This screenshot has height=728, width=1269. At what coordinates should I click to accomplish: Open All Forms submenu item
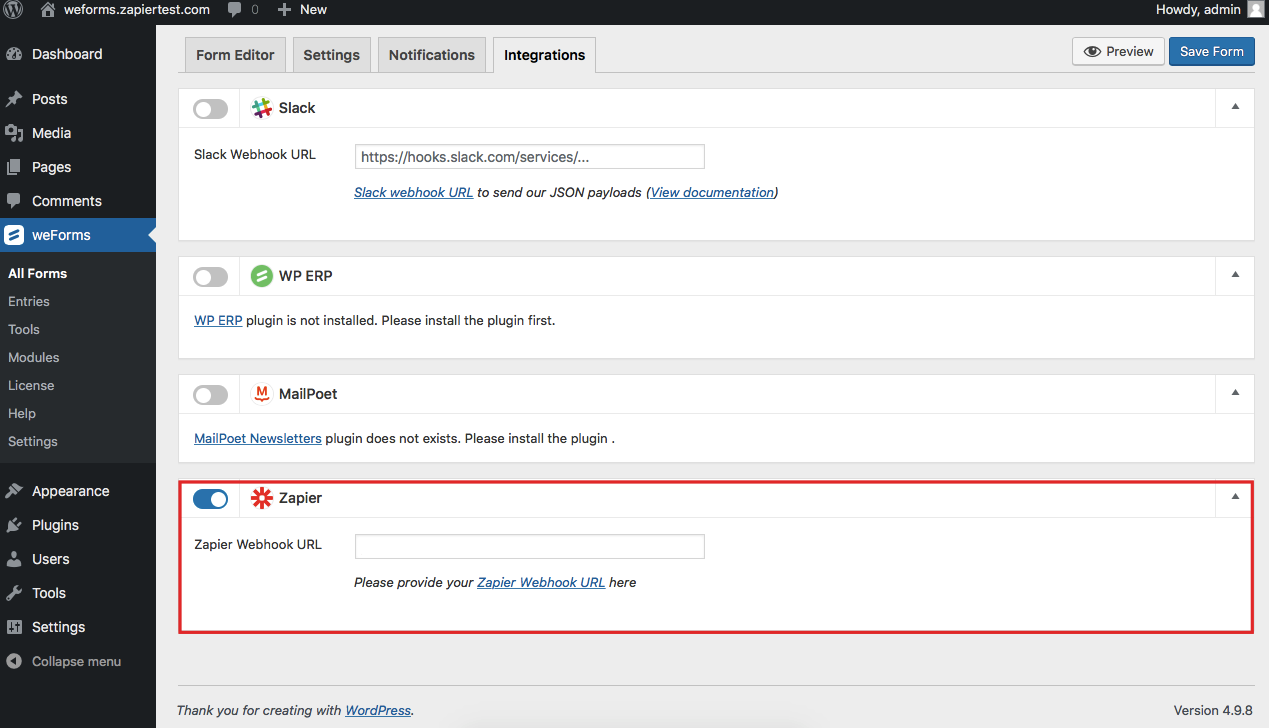pos(38,273)
